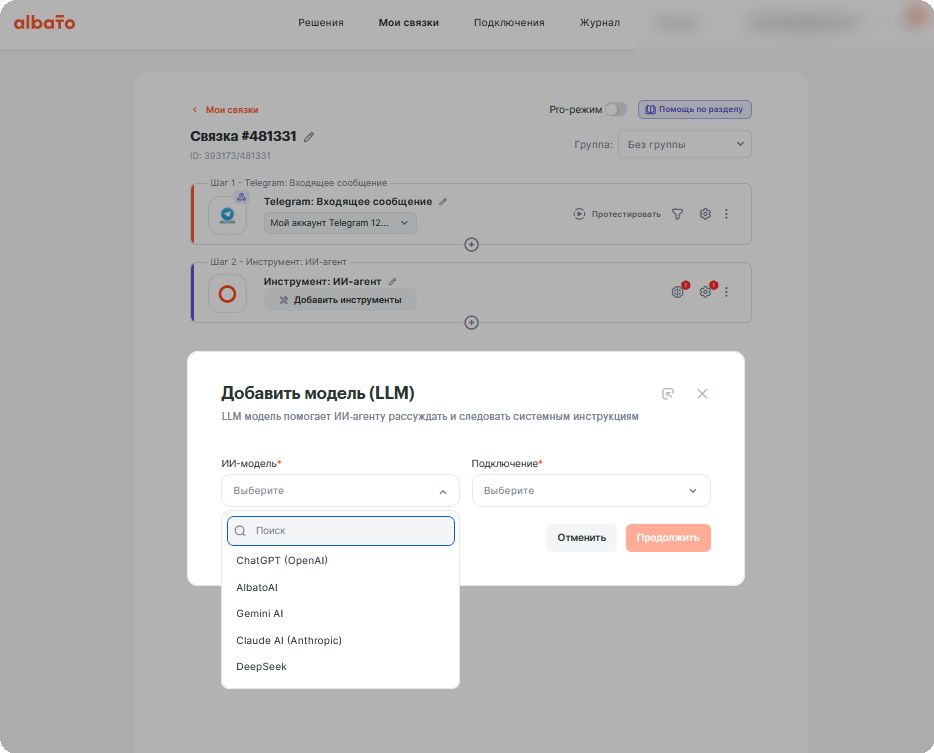Edit the Связка #481331 name pencil icon
Viewport: 934px width, 753px height.
(x=309, y=137)
